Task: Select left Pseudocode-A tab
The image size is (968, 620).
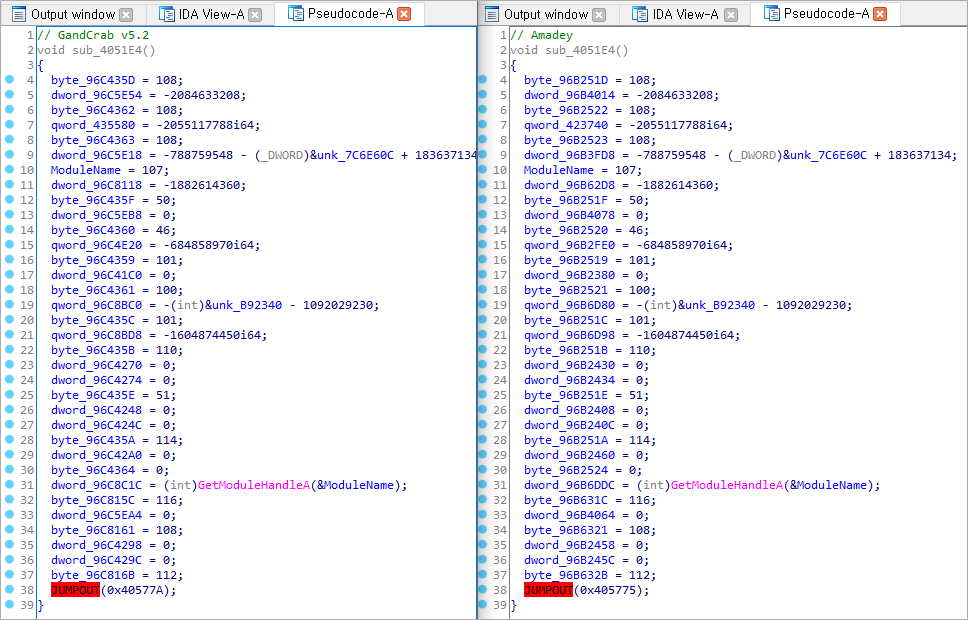Action: [x=350, y=14]
